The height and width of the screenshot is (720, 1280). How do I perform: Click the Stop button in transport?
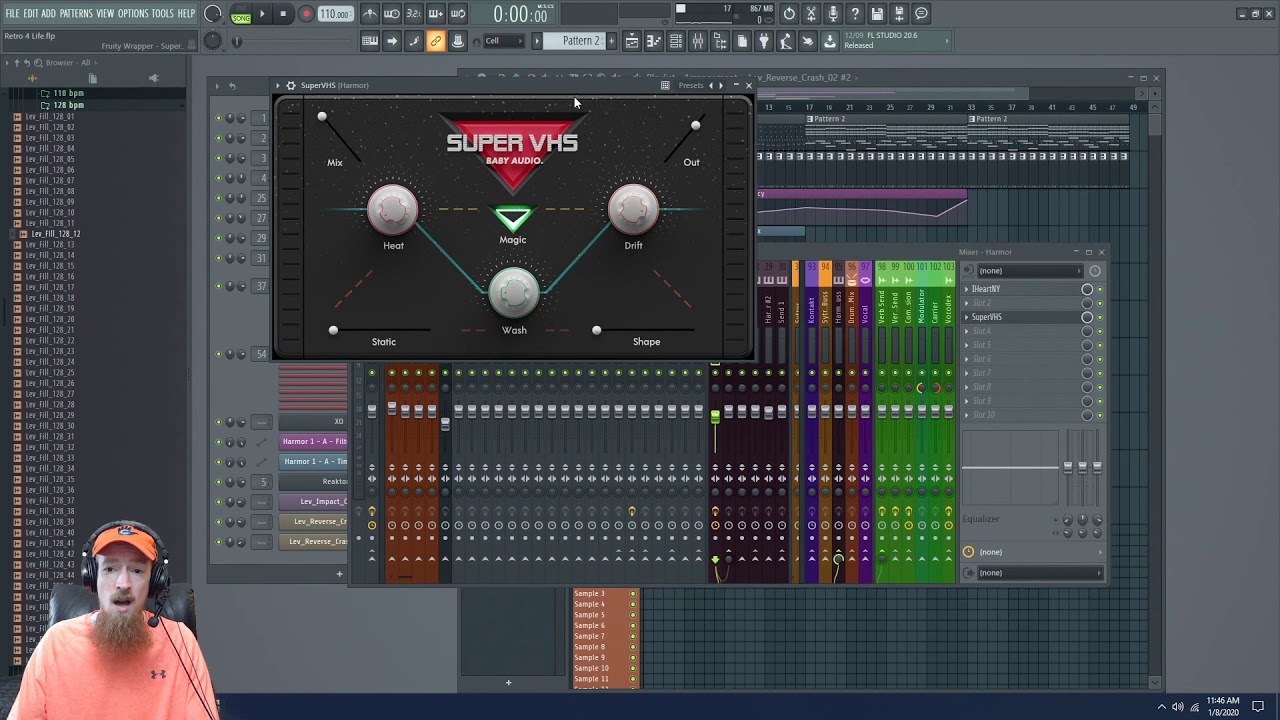point(283,14)
